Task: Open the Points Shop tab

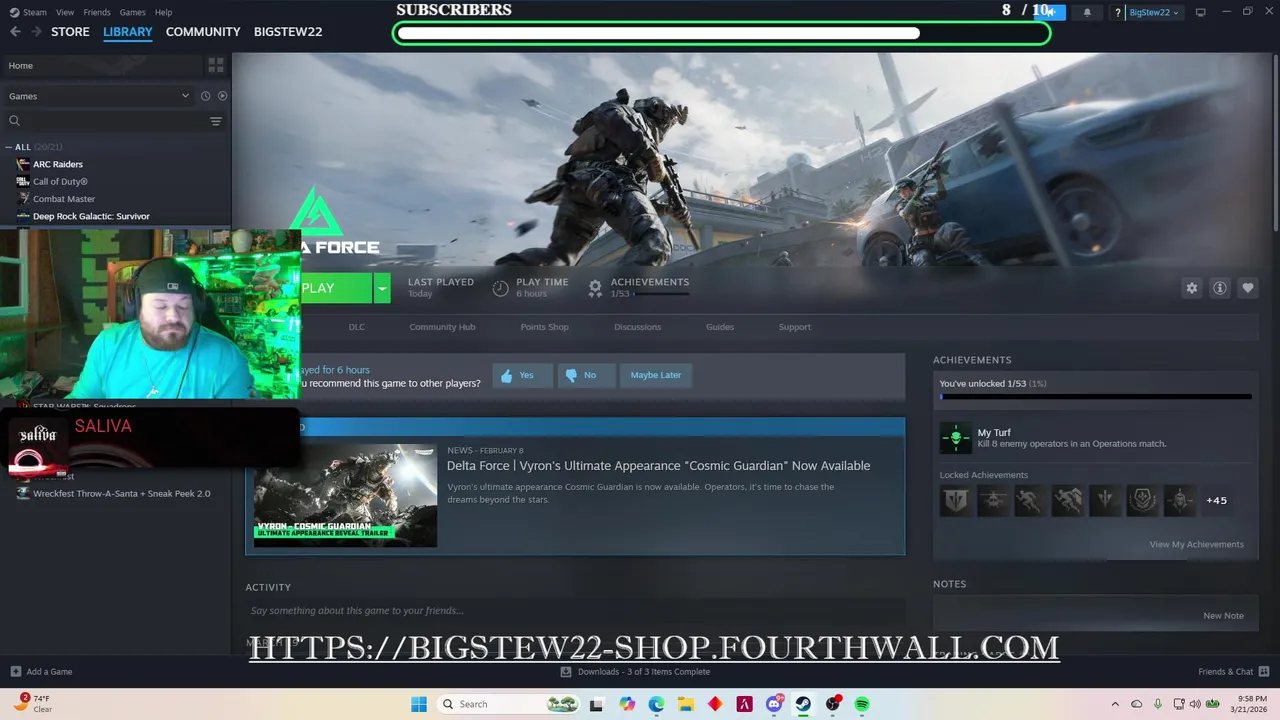Action: (x=544, y=327)
